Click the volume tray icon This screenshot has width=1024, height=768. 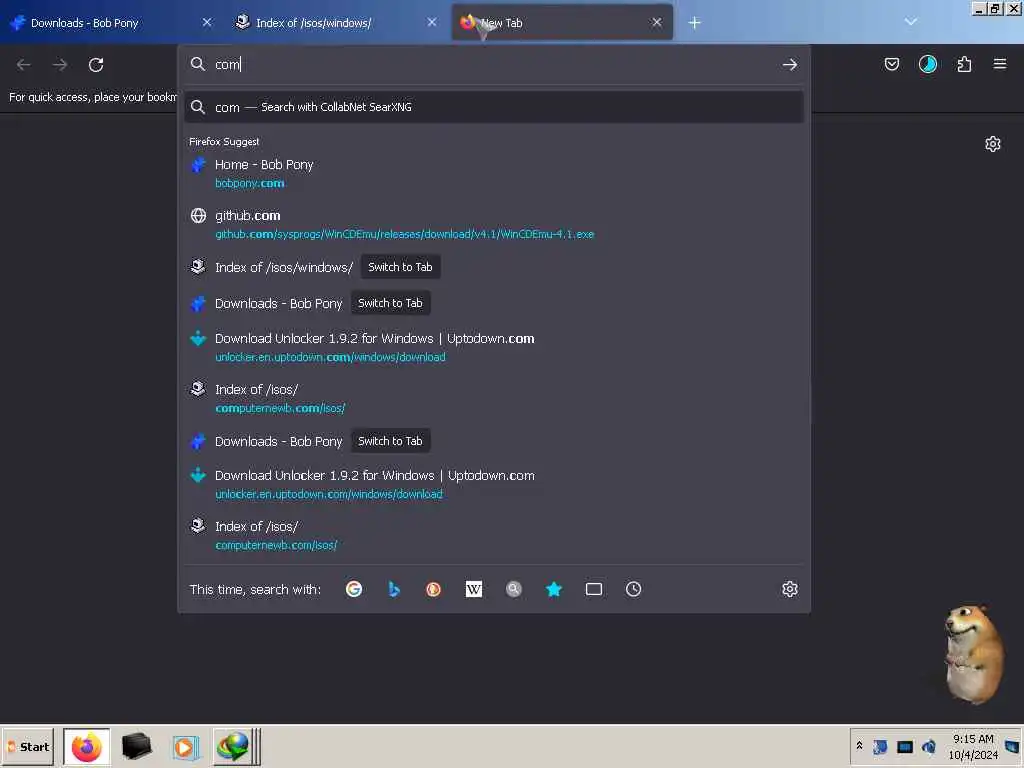click(x=929, y=746)
